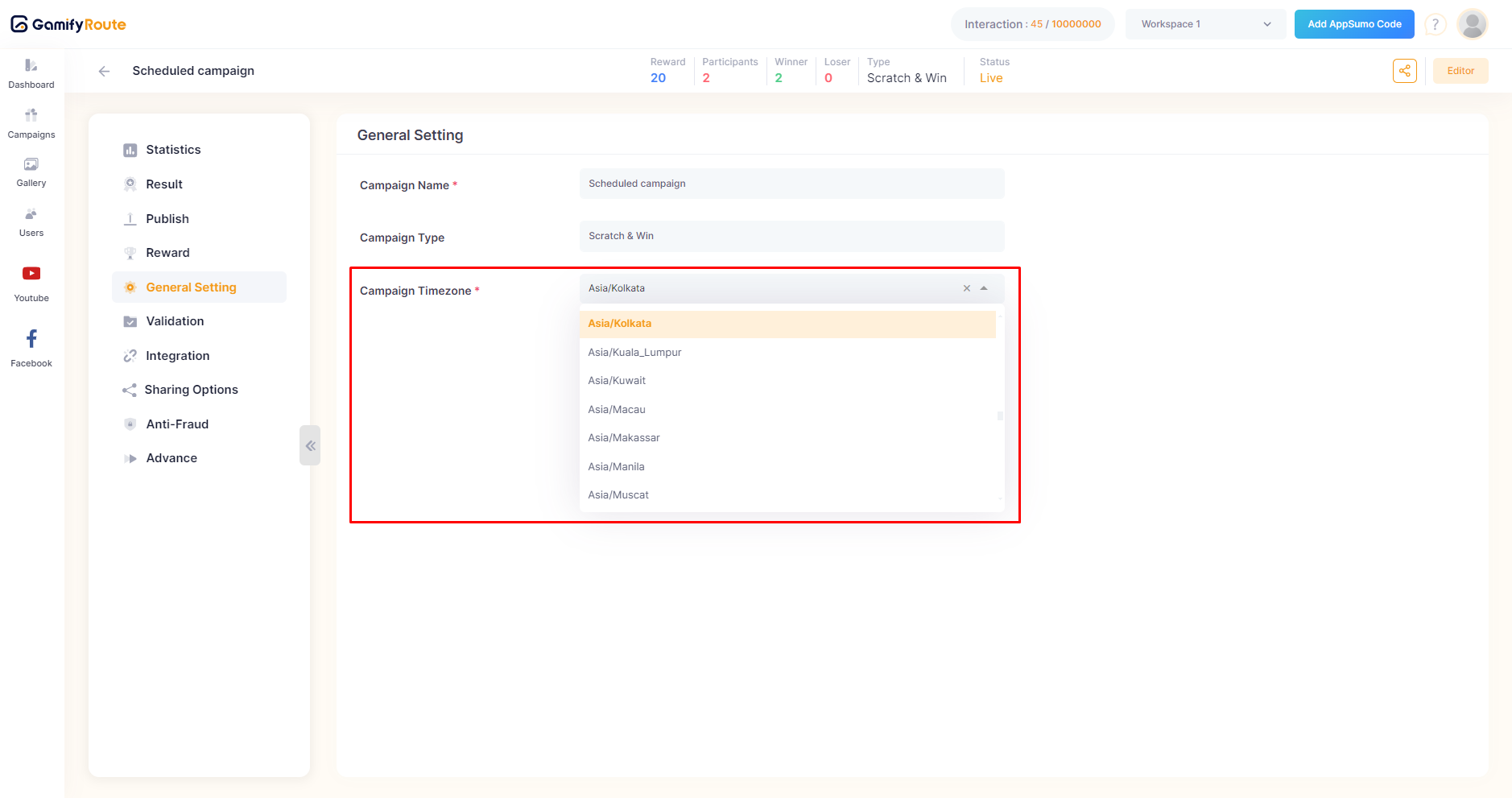Screen dimensions: 1512x798
Task: Select Asia/Kuala_Lumpur from timezone list
Action: pyautogui.click(x=634, y=353)
